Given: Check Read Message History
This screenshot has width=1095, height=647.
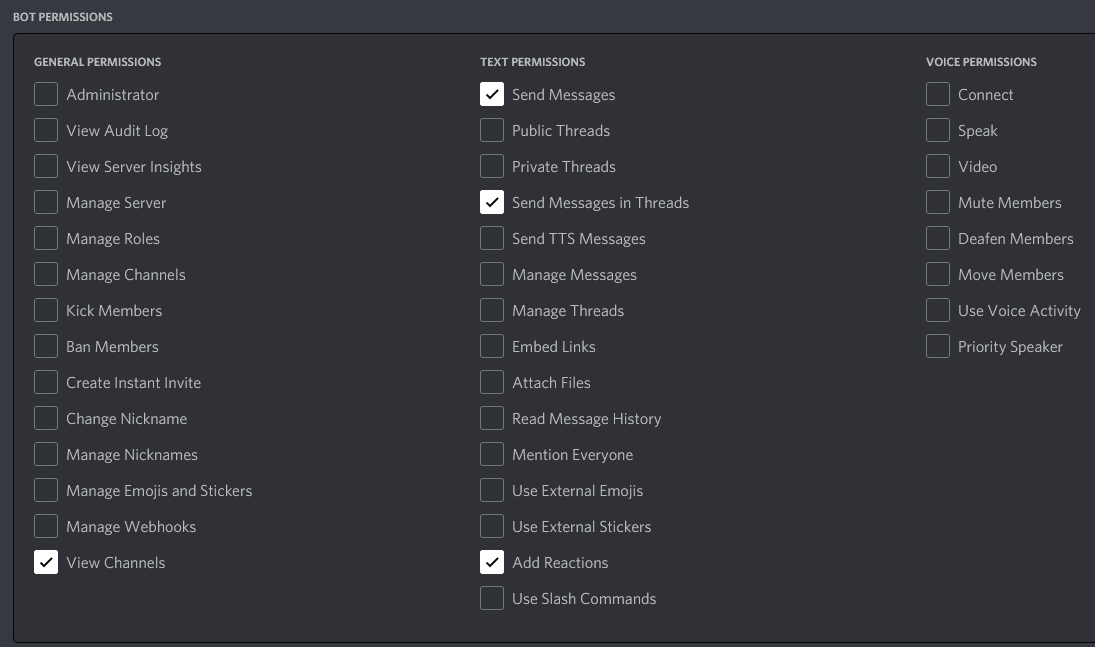Looking at the screenshot, I should pos(491,418).
